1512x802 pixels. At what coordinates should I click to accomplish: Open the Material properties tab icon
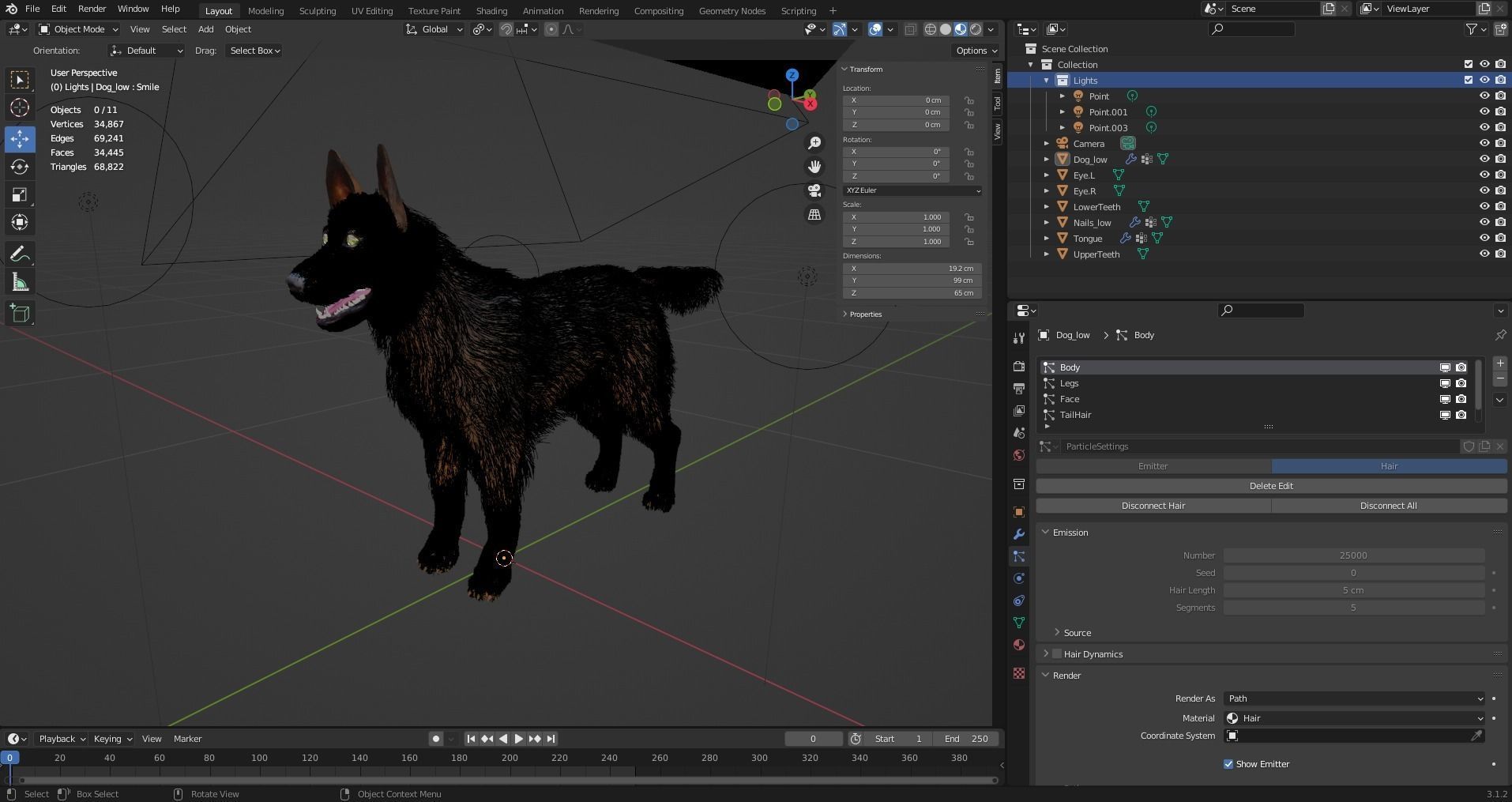(x=1019, y=645)
